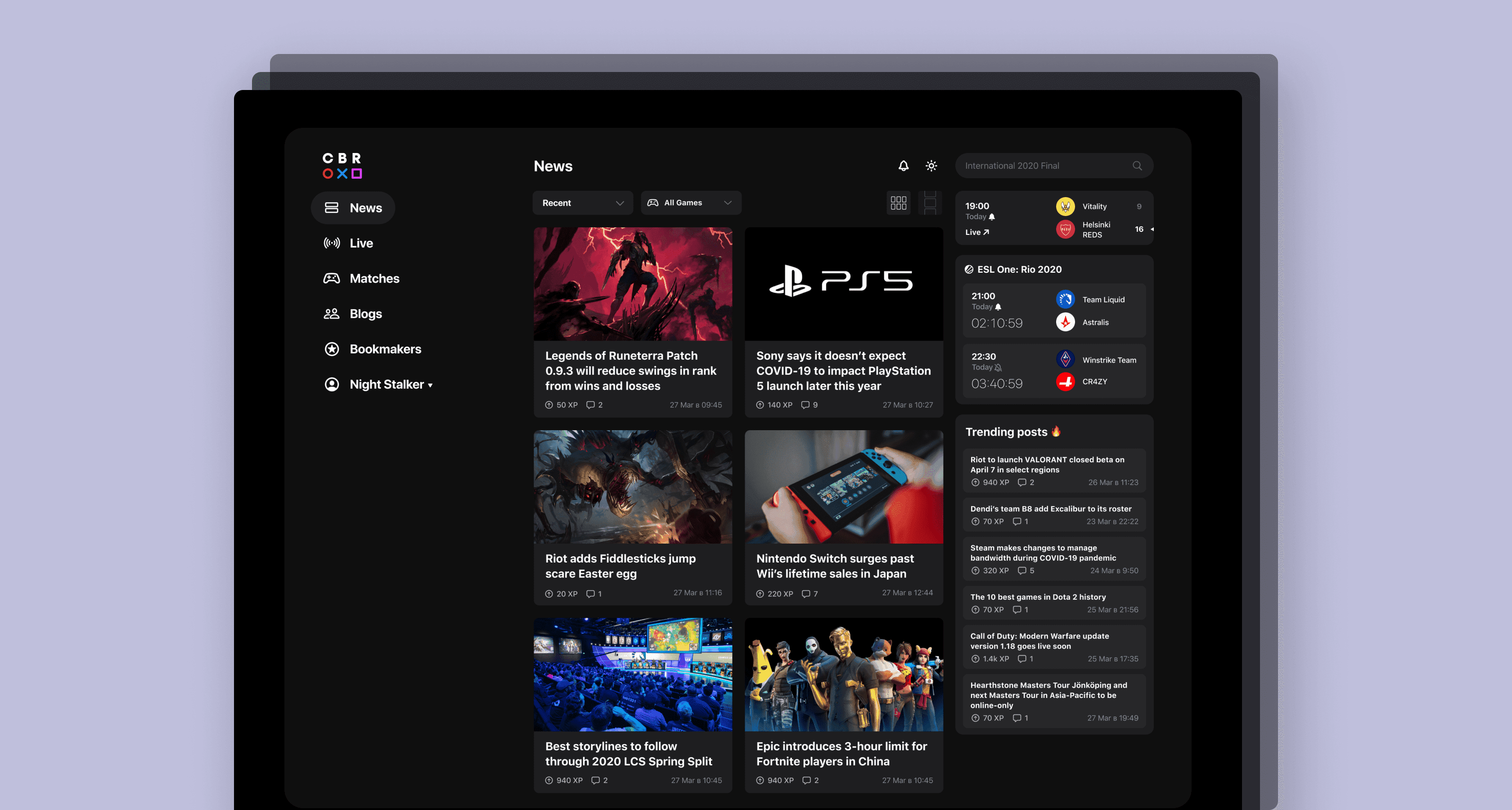Screen dimensions: 1512x810
Task: Toggle light theme with sun icon
Action: 931,166
